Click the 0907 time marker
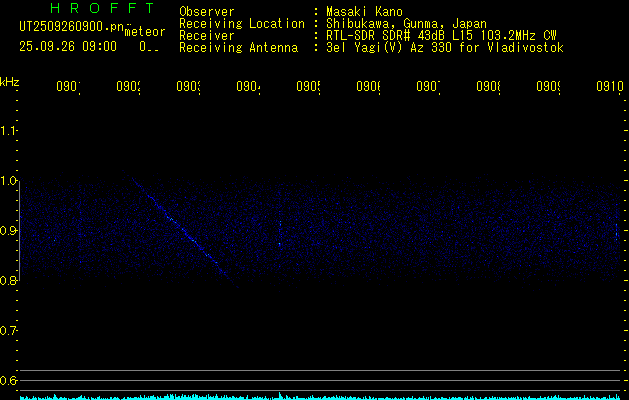Viewport: 629px width, 400px height. tap(428, 86)
